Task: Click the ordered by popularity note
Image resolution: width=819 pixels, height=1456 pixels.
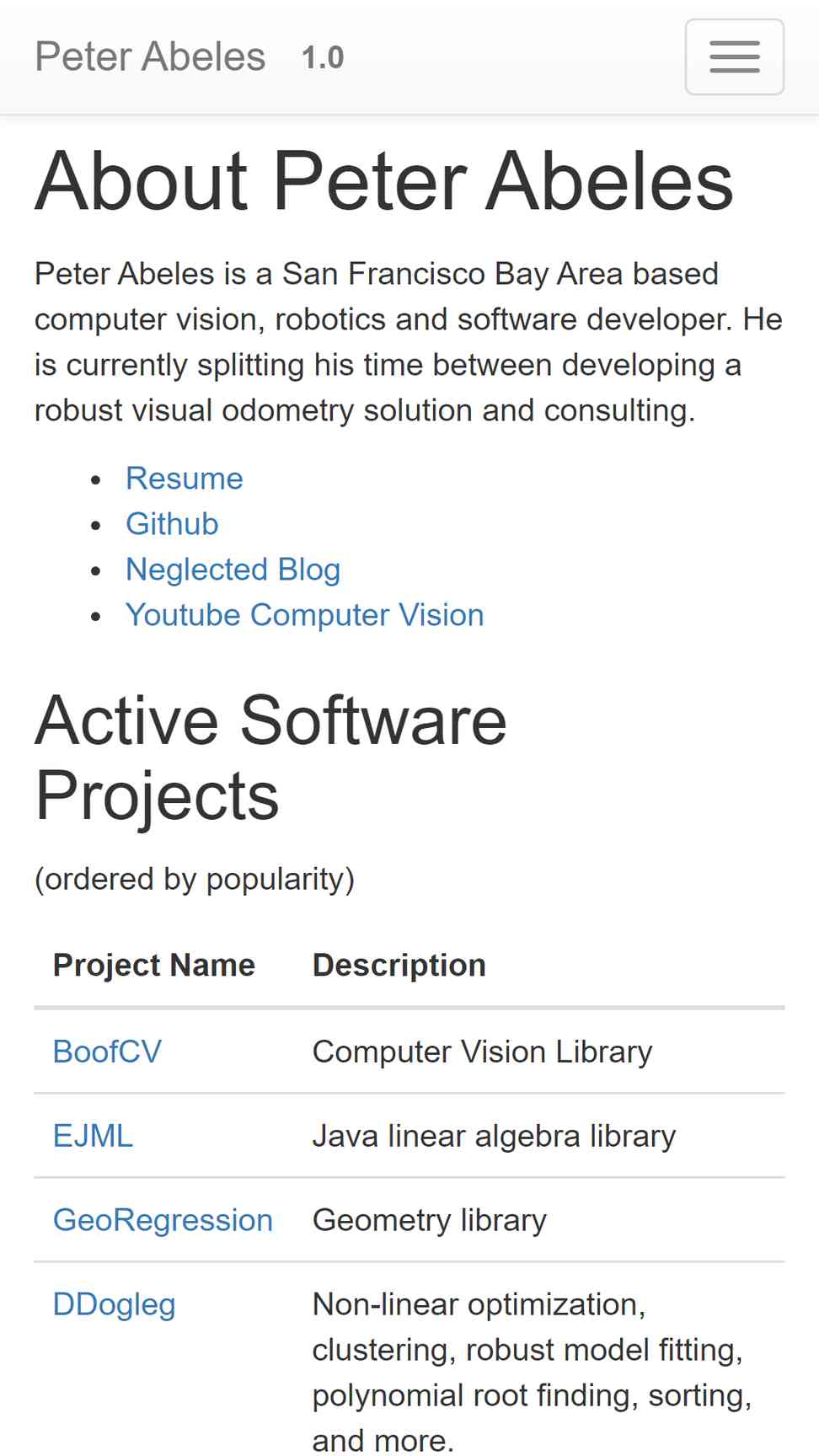Action: [195, 880]
